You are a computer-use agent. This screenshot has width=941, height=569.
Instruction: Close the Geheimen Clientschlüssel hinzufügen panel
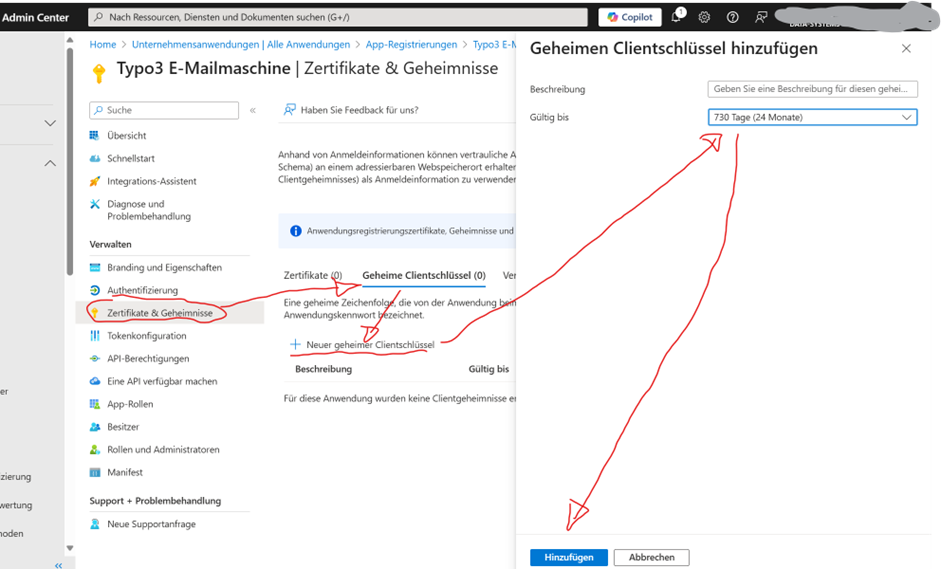pyautogui.click(x=906, y=49)
